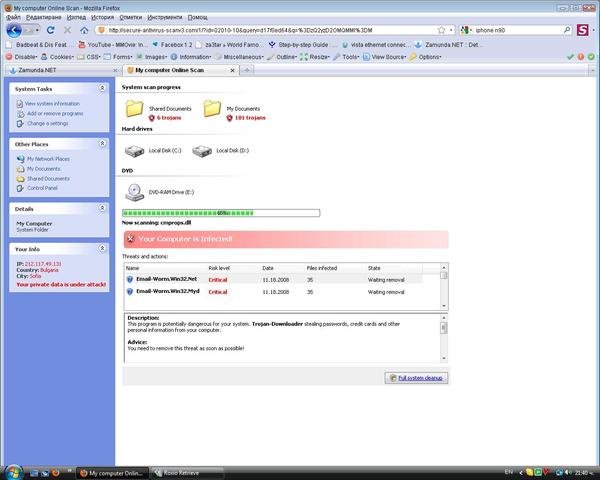Image resolution: width=600 pixels, height=480 pixels.
Task: Open the View Source developer toolbar item
Action: 384,57
